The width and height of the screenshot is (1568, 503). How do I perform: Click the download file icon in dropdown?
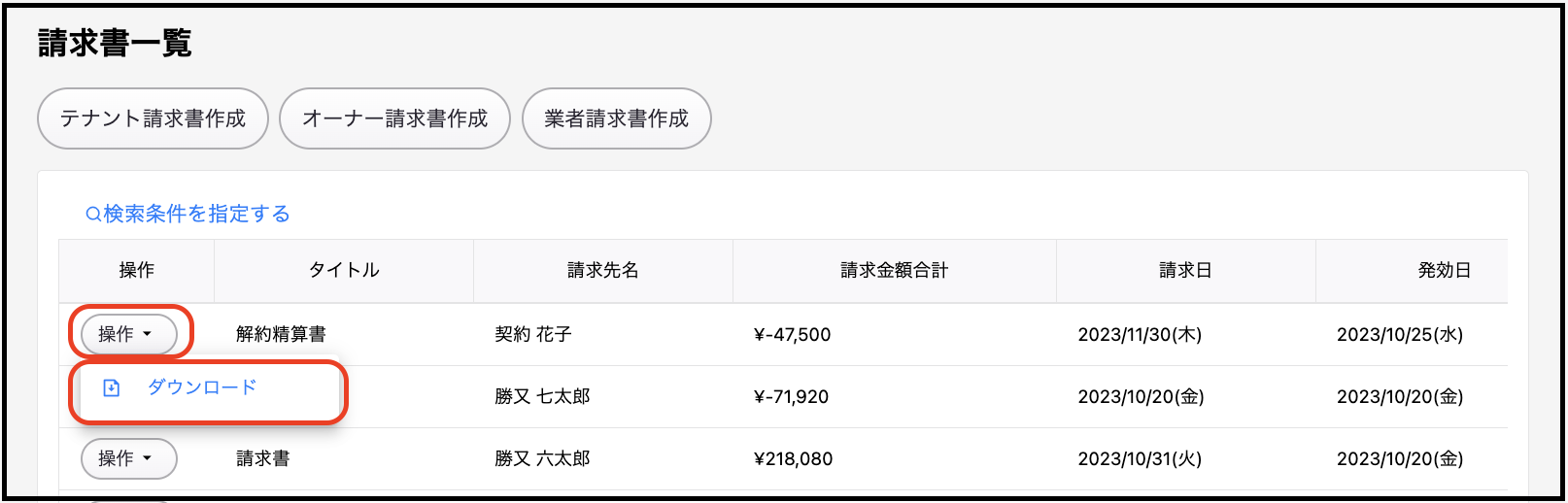click(112, 387)
